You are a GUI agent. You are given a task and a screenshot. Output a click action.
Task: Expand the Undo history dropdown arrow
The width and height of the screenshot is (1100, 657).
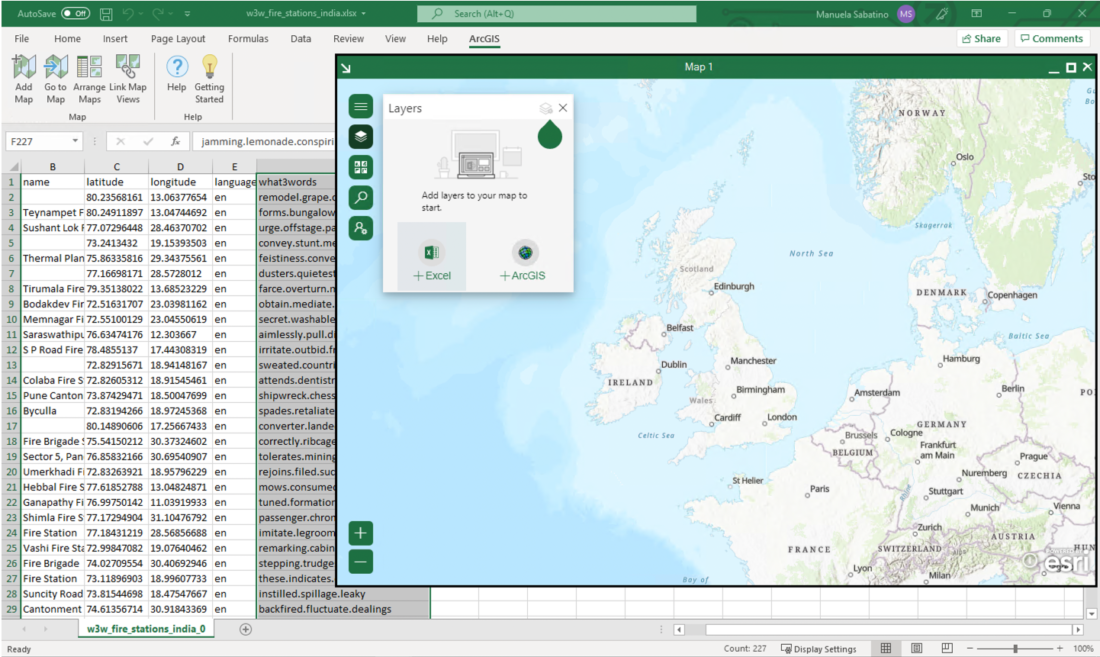click(140, 13)
